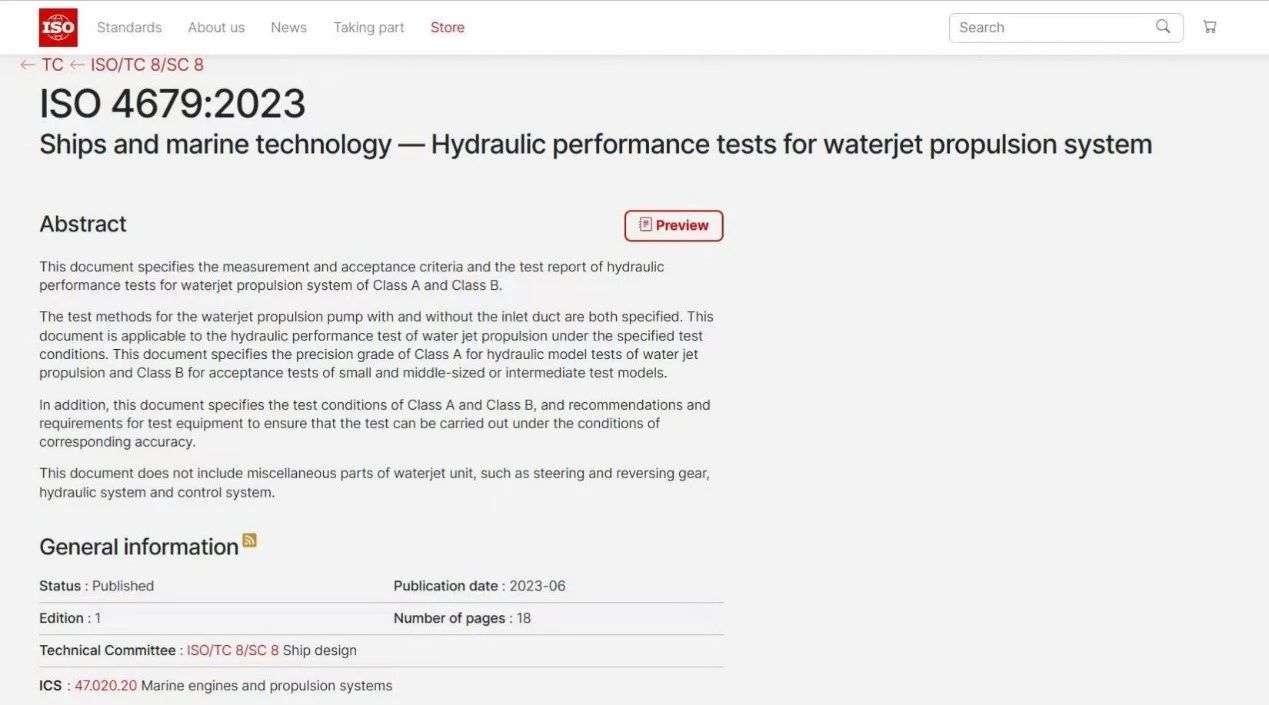Click the ISO 4679:2023 title heading
1269x705 pixels.
[x=172, y=104]
